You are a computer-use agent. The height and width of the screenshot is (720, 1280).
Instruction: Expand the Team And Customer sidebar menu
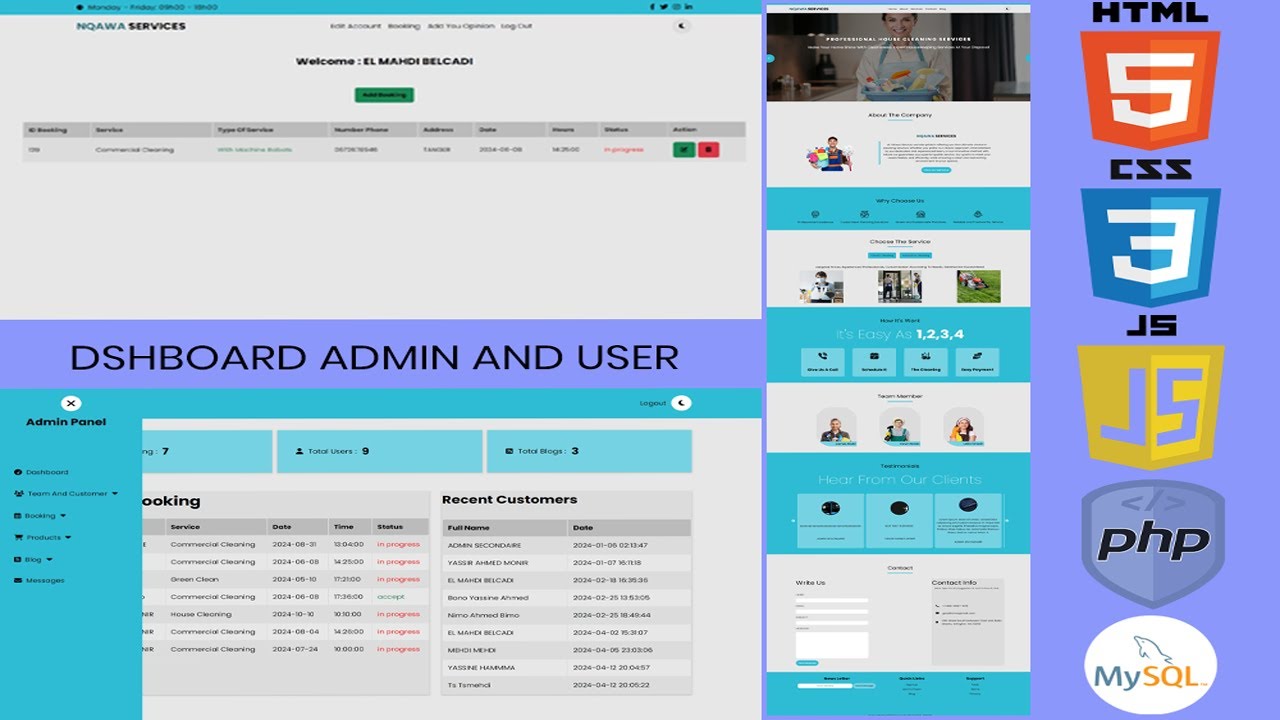click(x=66, y=493)
